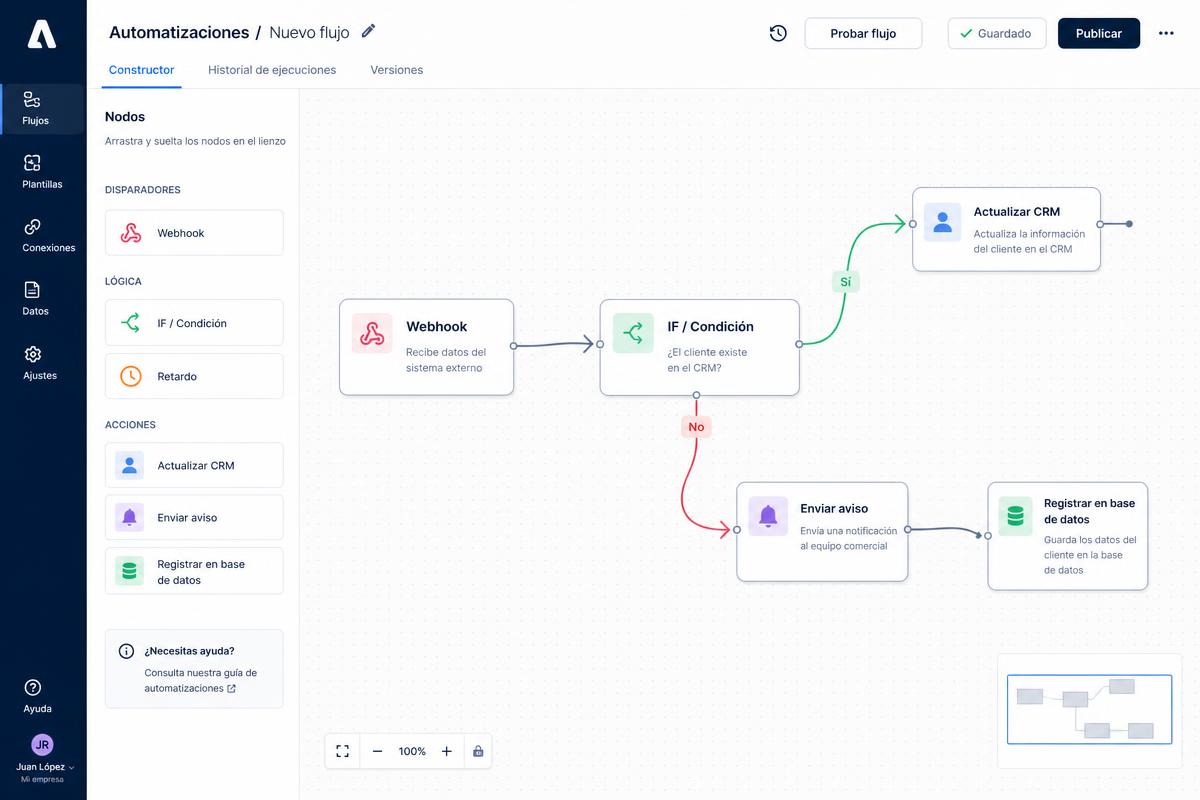Open Ajustes gear in sidebar

tap(40, 363)
